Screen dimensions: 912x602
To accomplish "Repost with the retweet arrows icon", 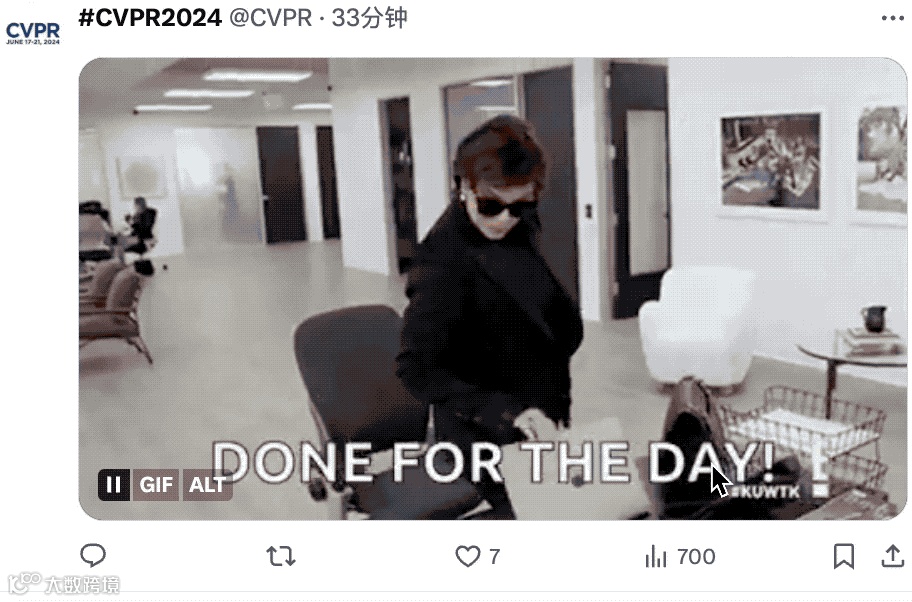I will [x=281, y=557].
